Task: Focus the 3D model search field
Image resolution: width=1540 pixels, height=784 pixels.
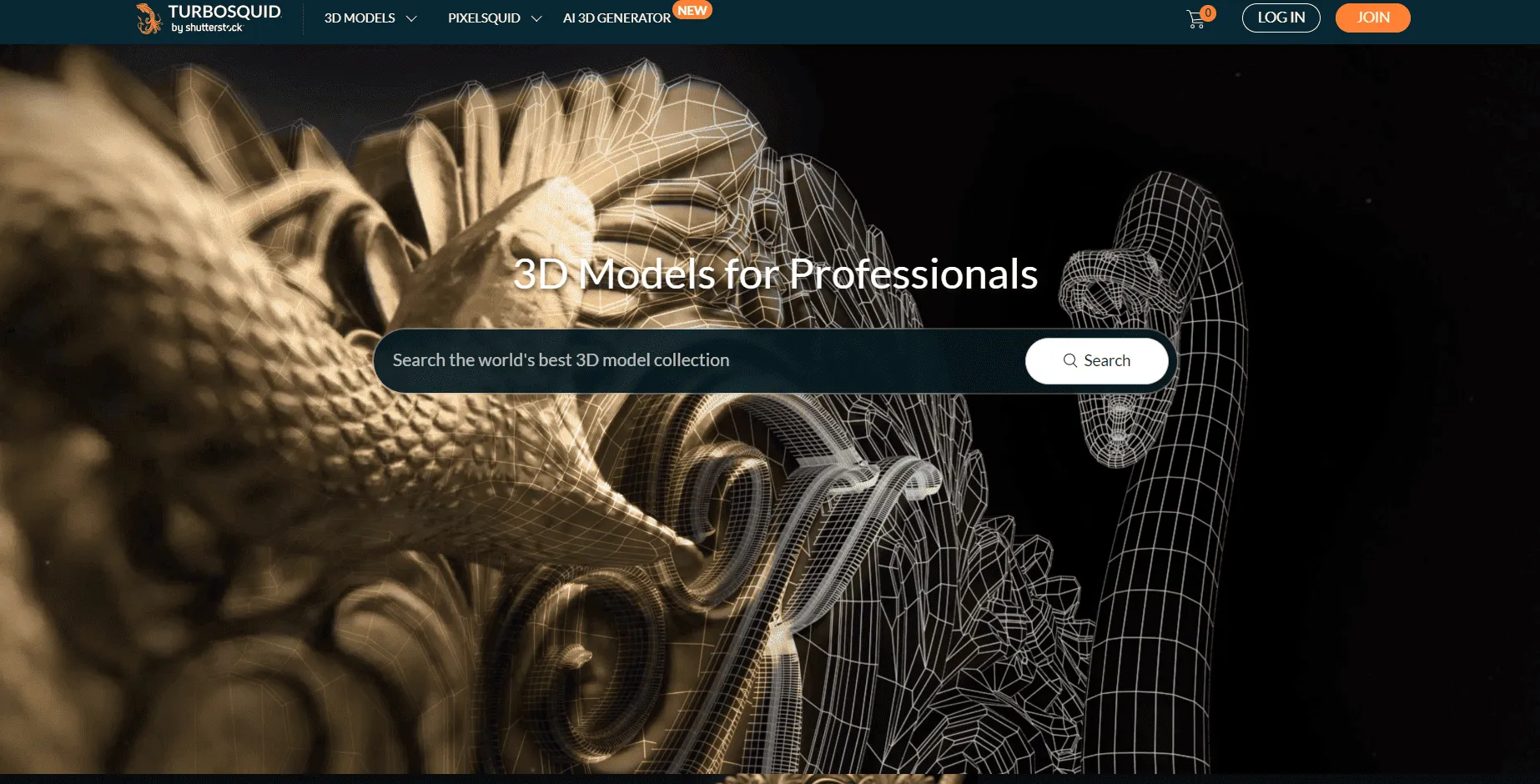Action: click(x=699, y=360)
